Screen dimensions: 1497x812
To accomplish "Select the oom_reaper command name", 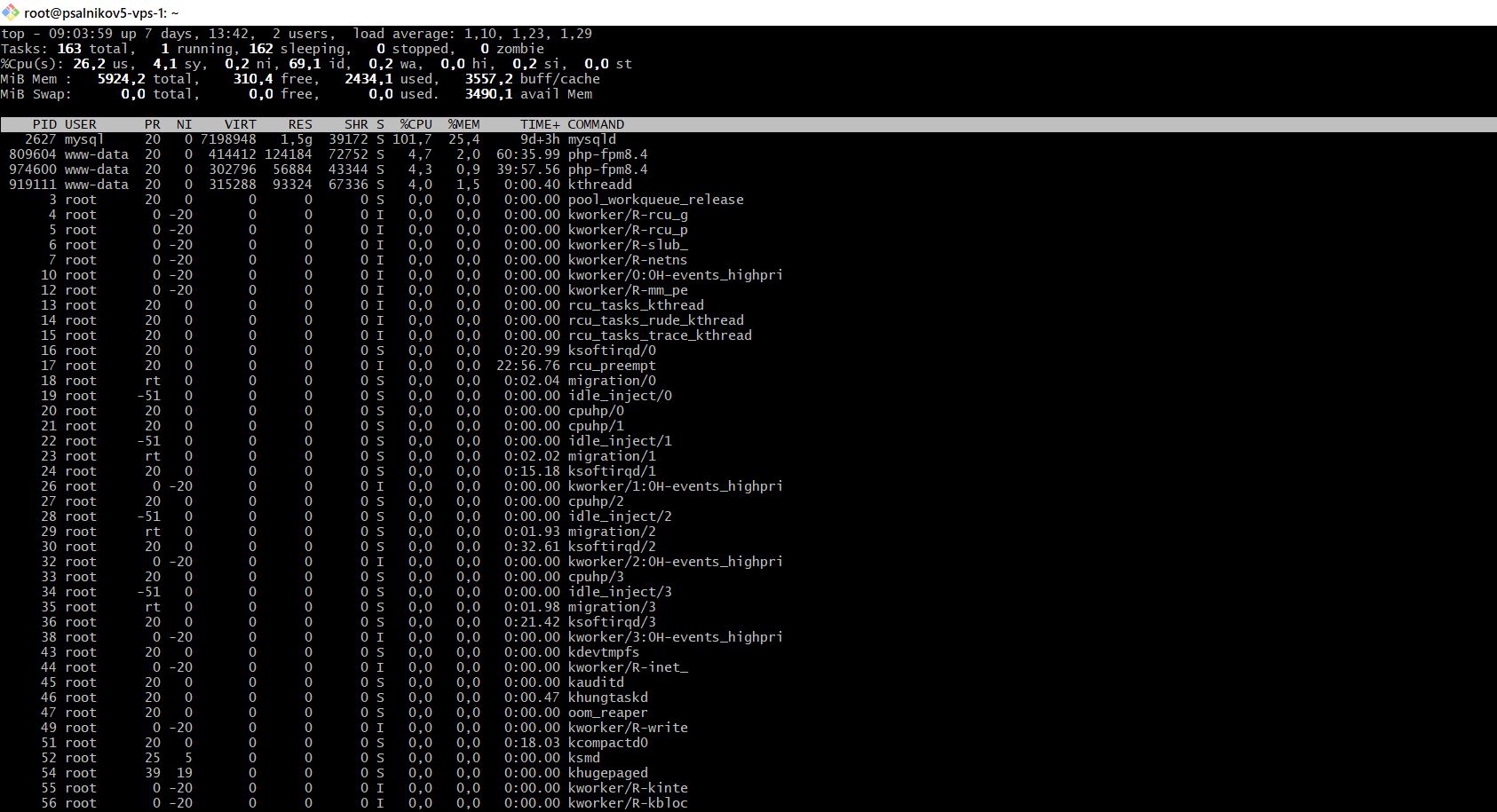I will [608, 713].
